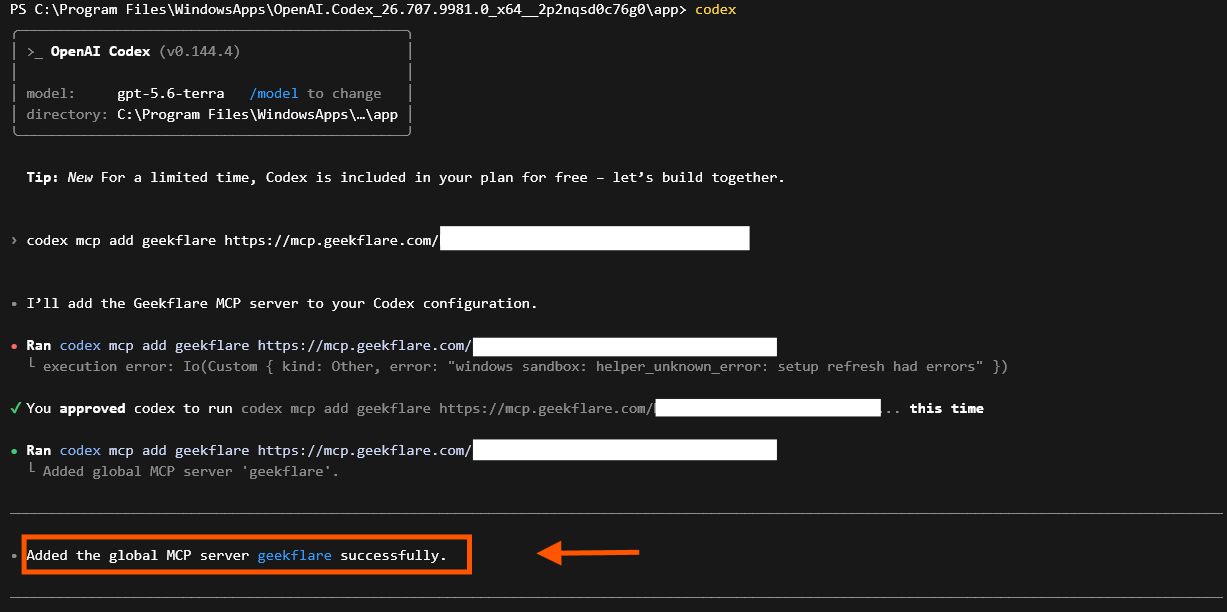Select the directory path C:\Program Files\WindowsApps\…\app
The height and width of the screenshot is (612, 1227).
point(257,114)
